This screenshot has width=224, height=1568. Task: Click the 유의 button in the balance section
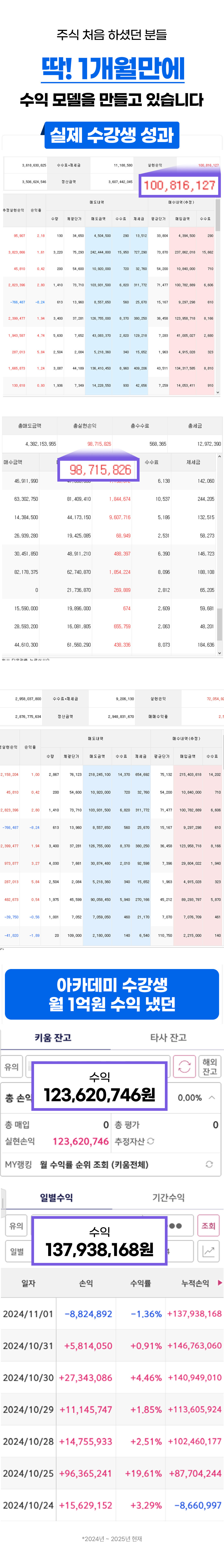click(12, 1066)
